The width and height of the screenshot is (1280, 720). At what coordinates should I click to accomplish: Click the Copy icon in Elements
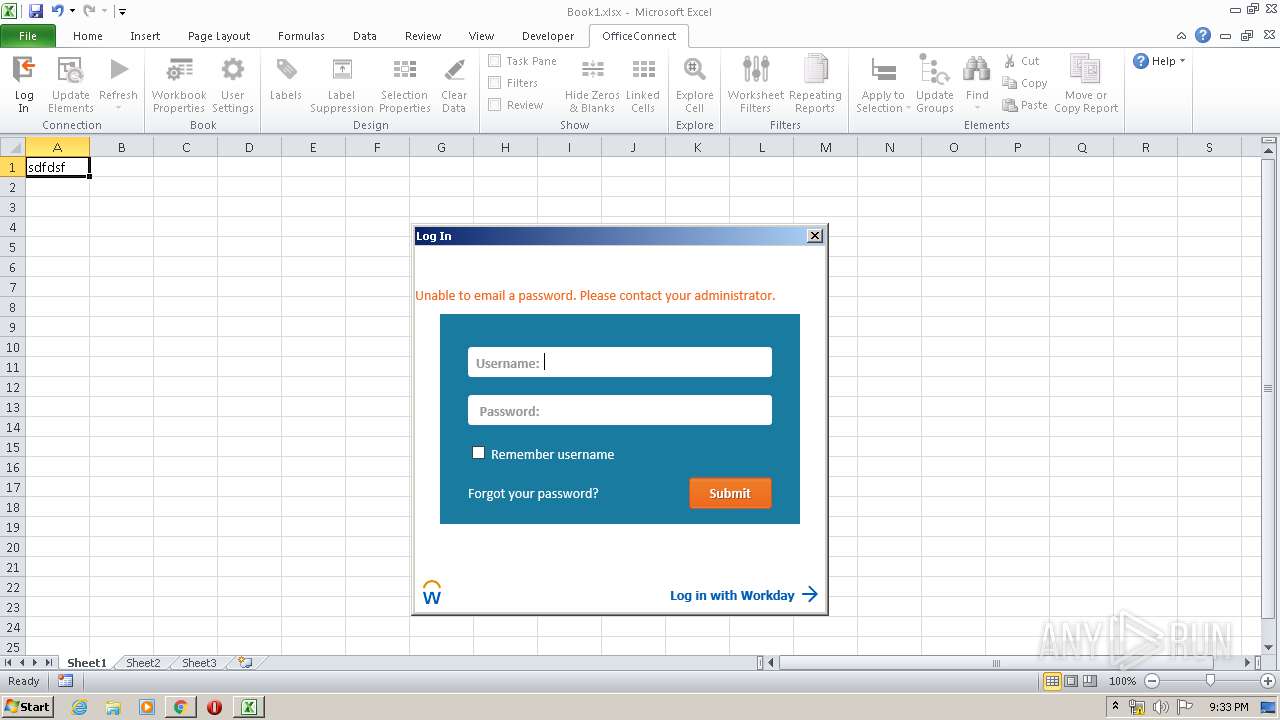click(x=1010, y=83)
